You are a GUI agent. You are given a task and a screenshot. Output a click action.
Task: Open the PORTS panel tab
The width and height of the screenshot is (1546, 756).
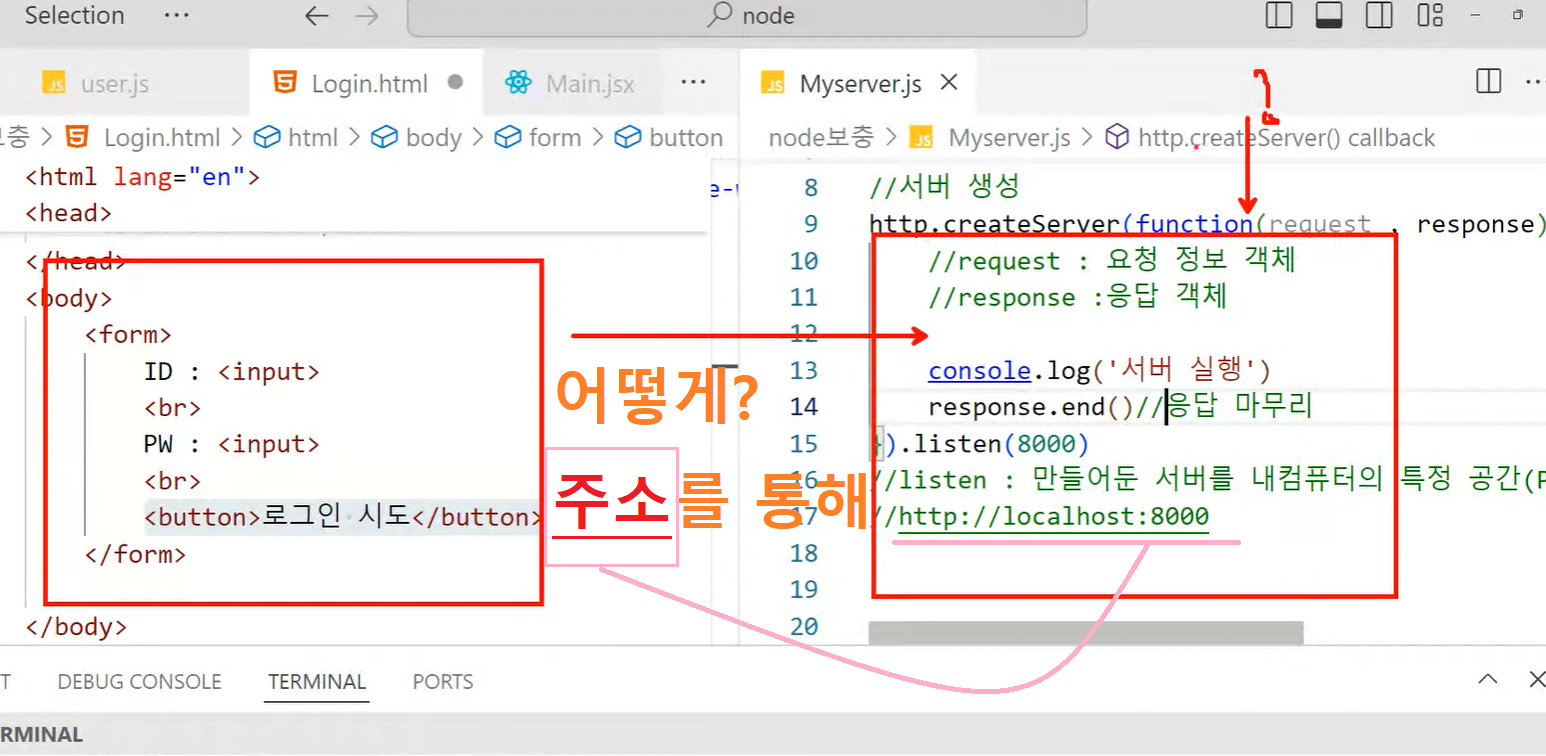point(443,682)
